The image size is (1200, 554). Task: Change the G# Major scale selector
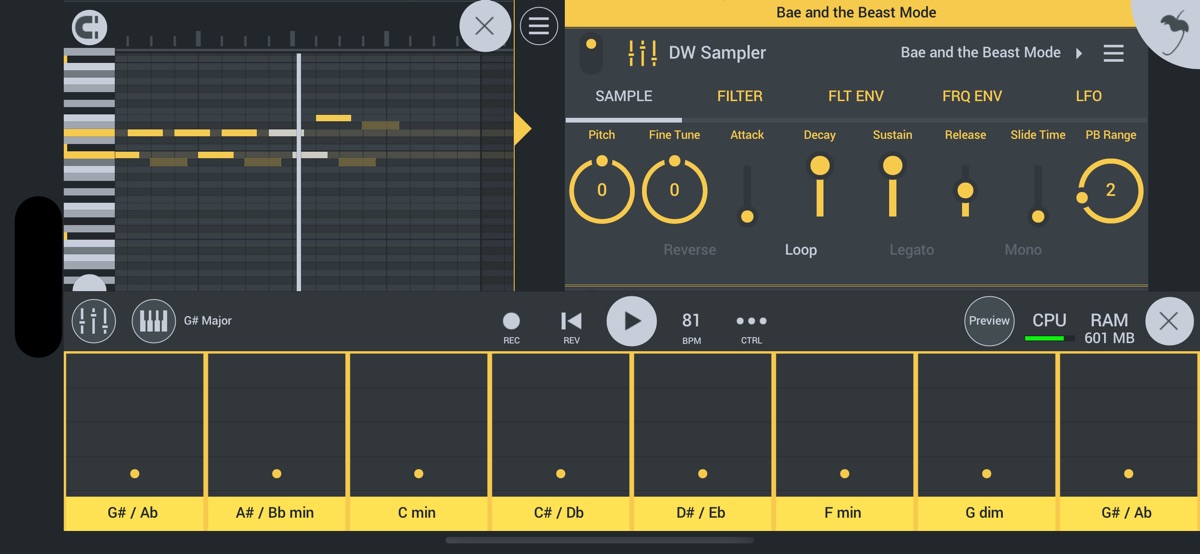tap(208, 321)
